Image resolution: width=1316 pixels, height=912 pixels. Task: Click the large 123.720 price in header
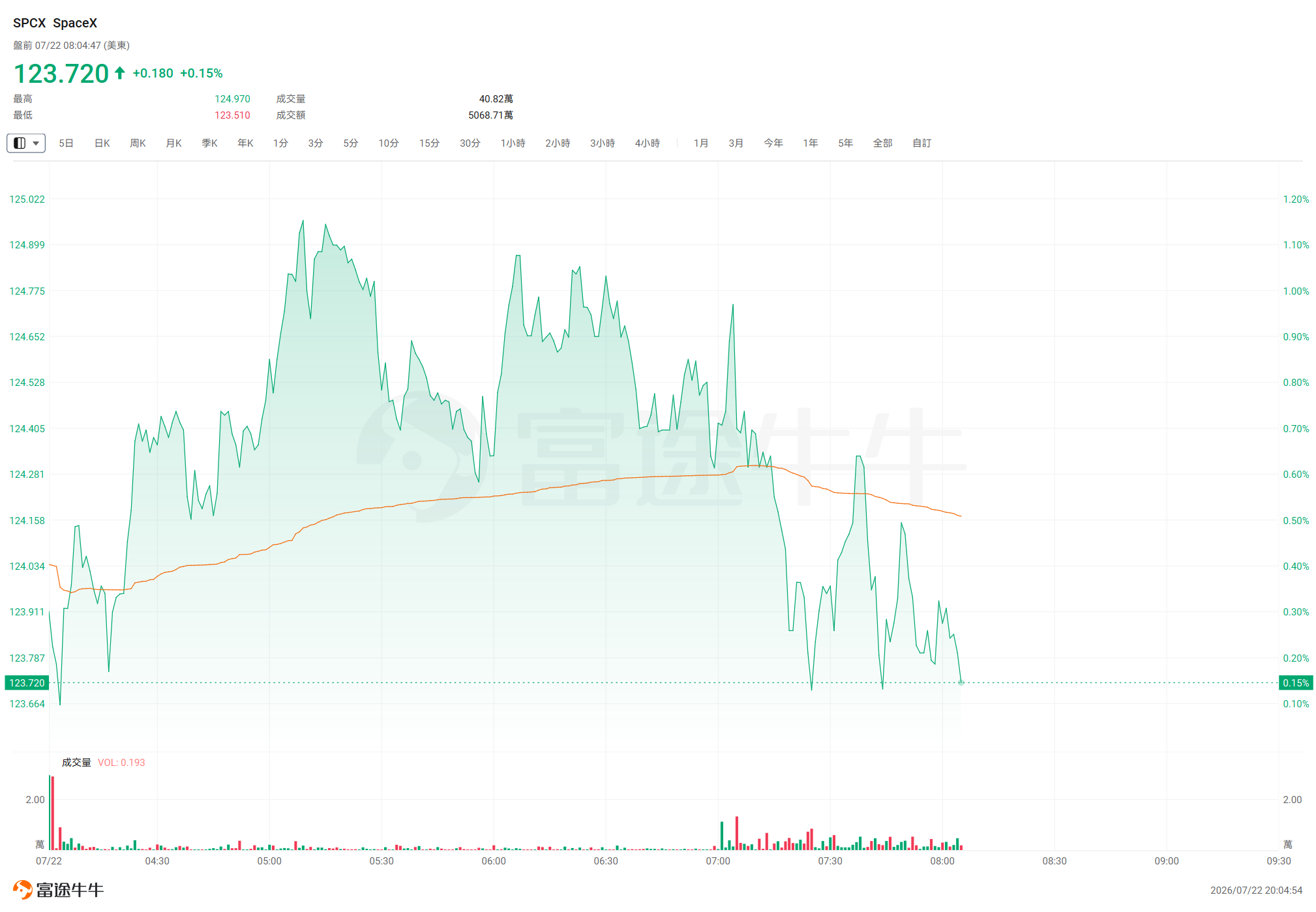point(61,74)
